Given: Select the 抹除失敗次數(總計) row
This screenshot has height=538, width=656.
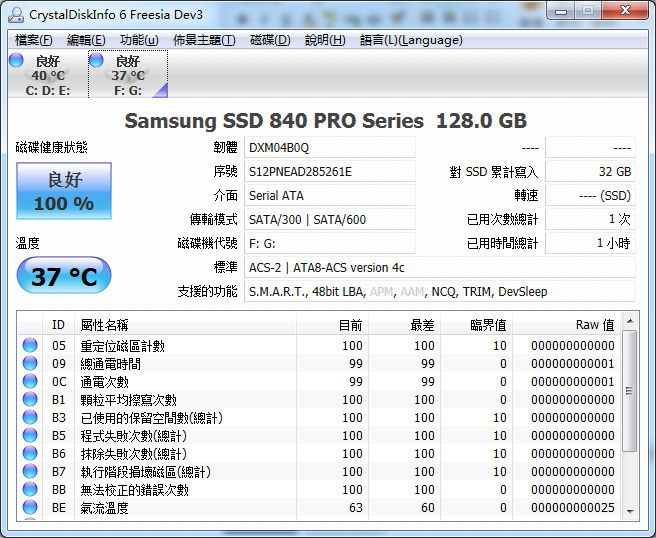Looking at the screenshot, I should pos(319,453).
